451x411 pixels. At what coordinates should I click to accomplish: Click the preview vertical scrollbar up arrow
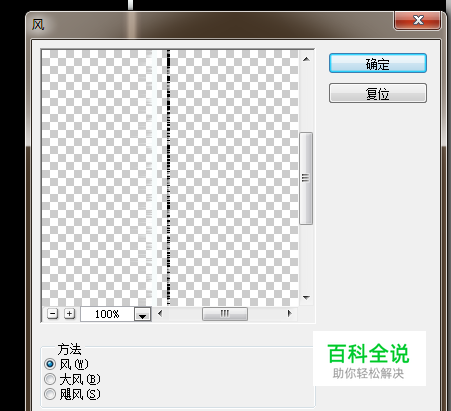pyautogui.click(x=306, y=59)
